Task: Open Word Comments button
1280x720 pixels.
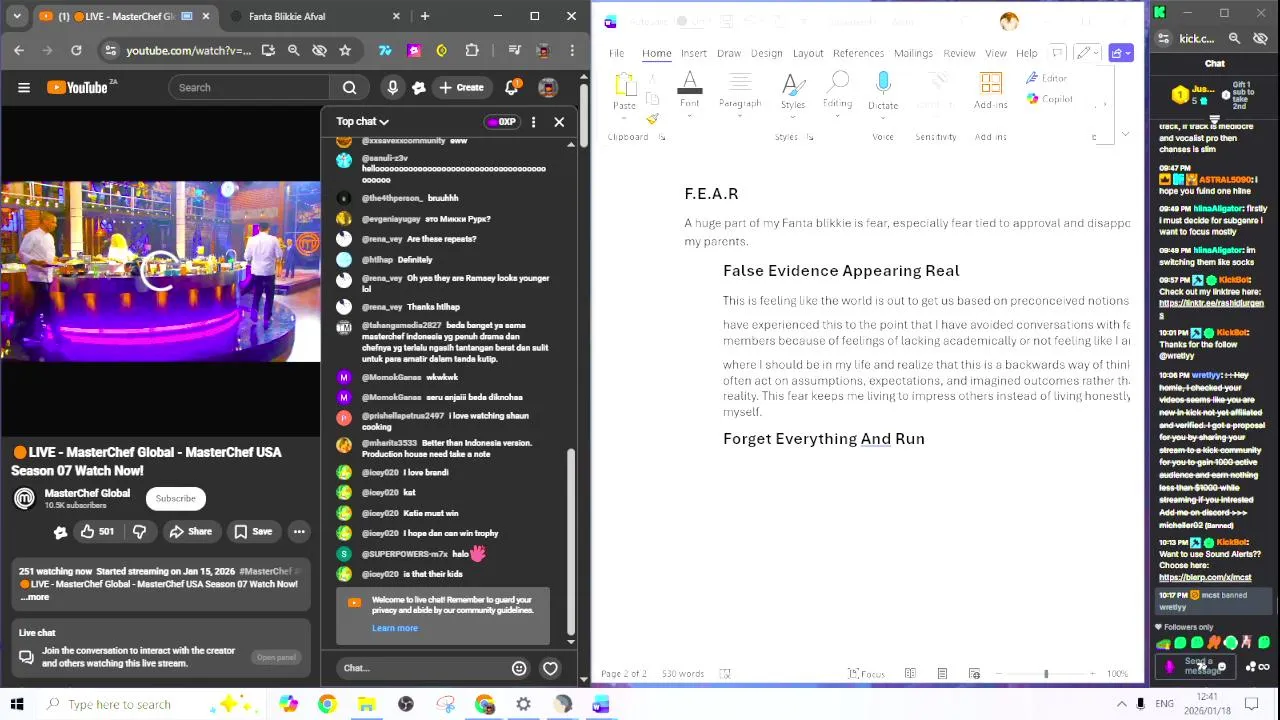Action: pos(1058,53)
